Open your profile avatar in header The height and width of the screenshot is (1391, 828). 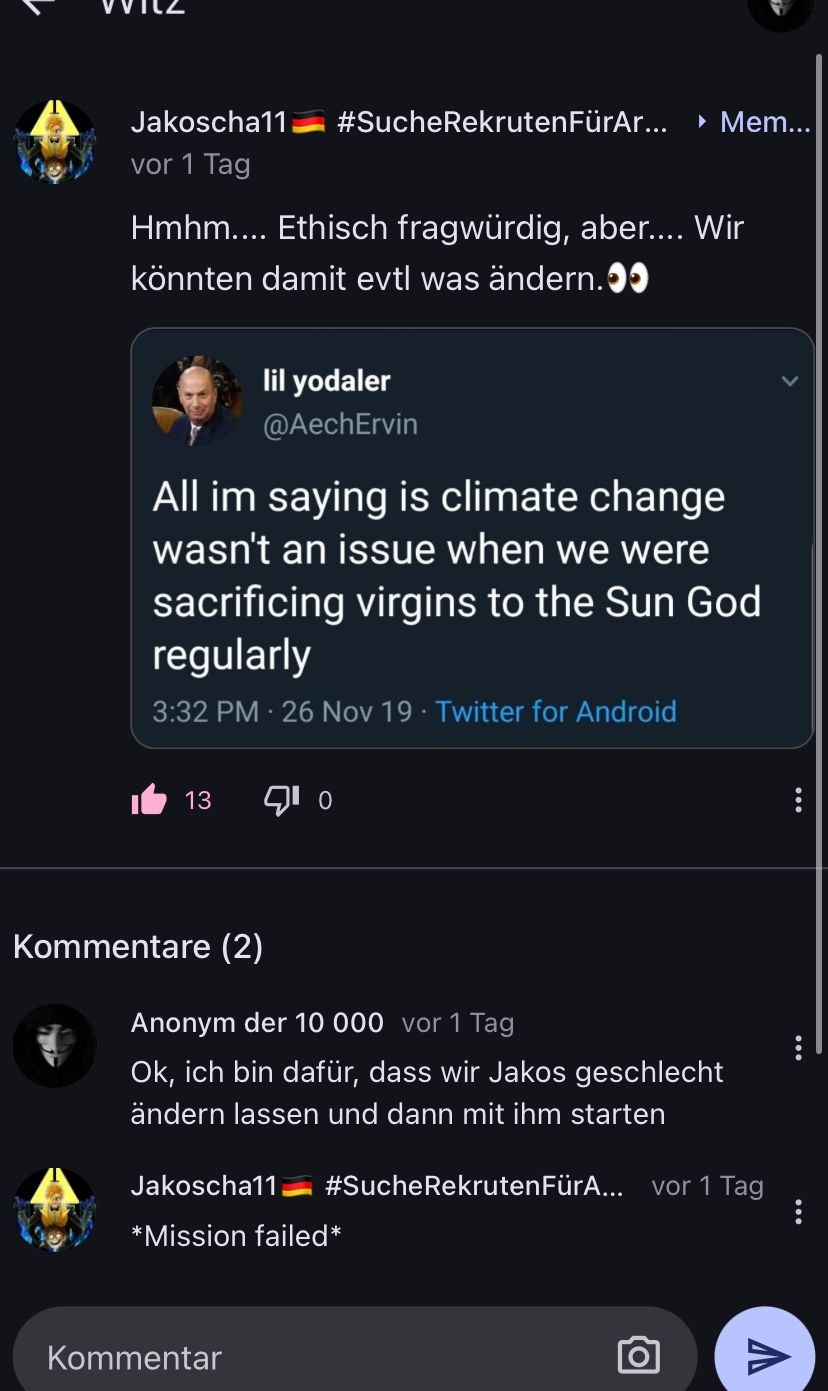coord(779,8)
